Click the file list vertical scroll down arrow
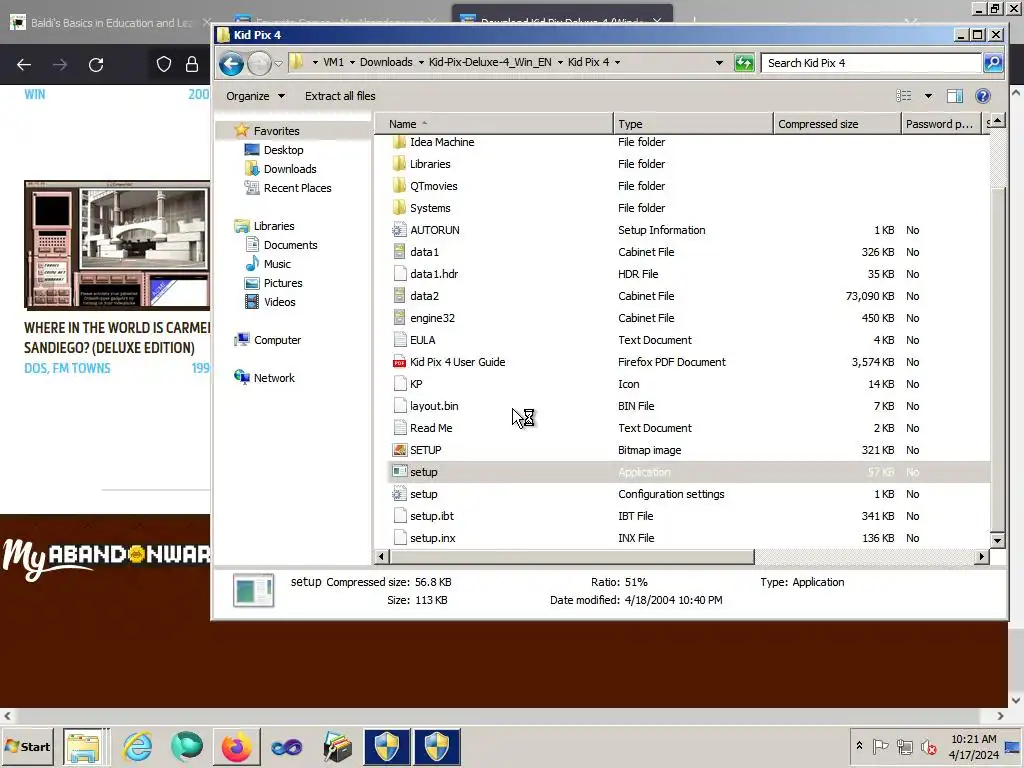 pyautogui.click(x=997, y=540)
